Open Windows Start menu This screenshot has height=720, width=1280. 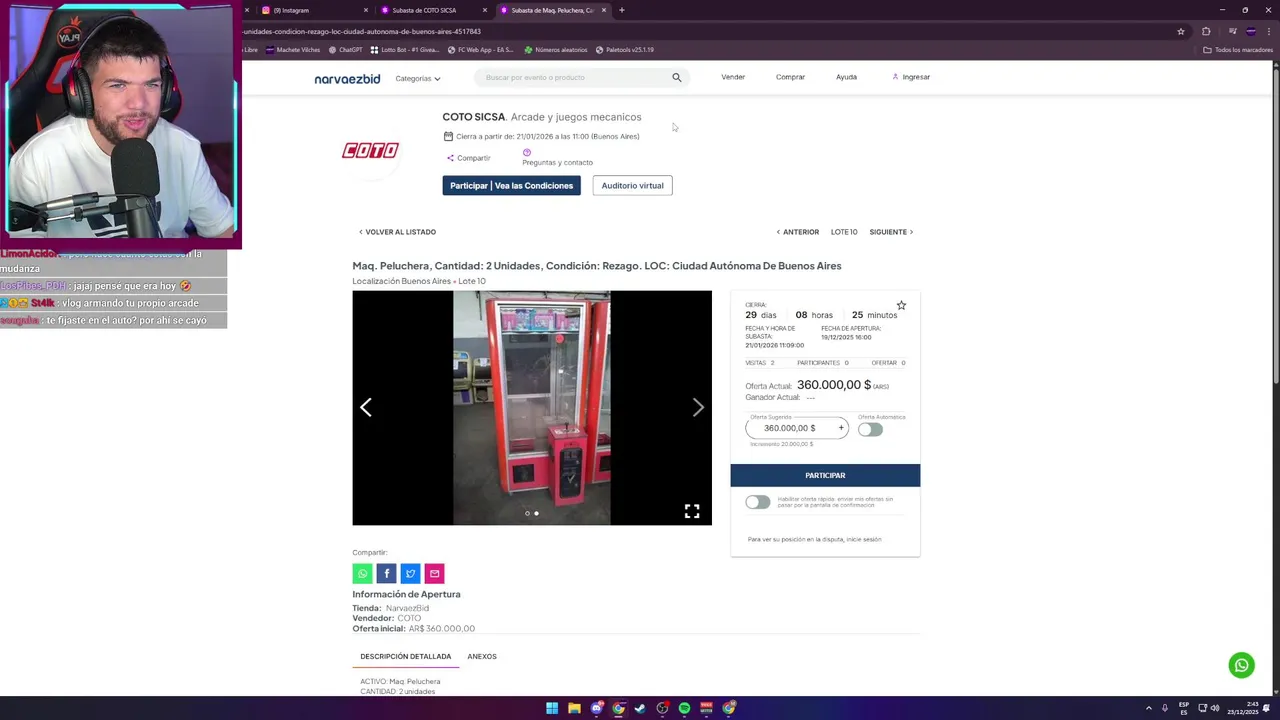(552, 708)
